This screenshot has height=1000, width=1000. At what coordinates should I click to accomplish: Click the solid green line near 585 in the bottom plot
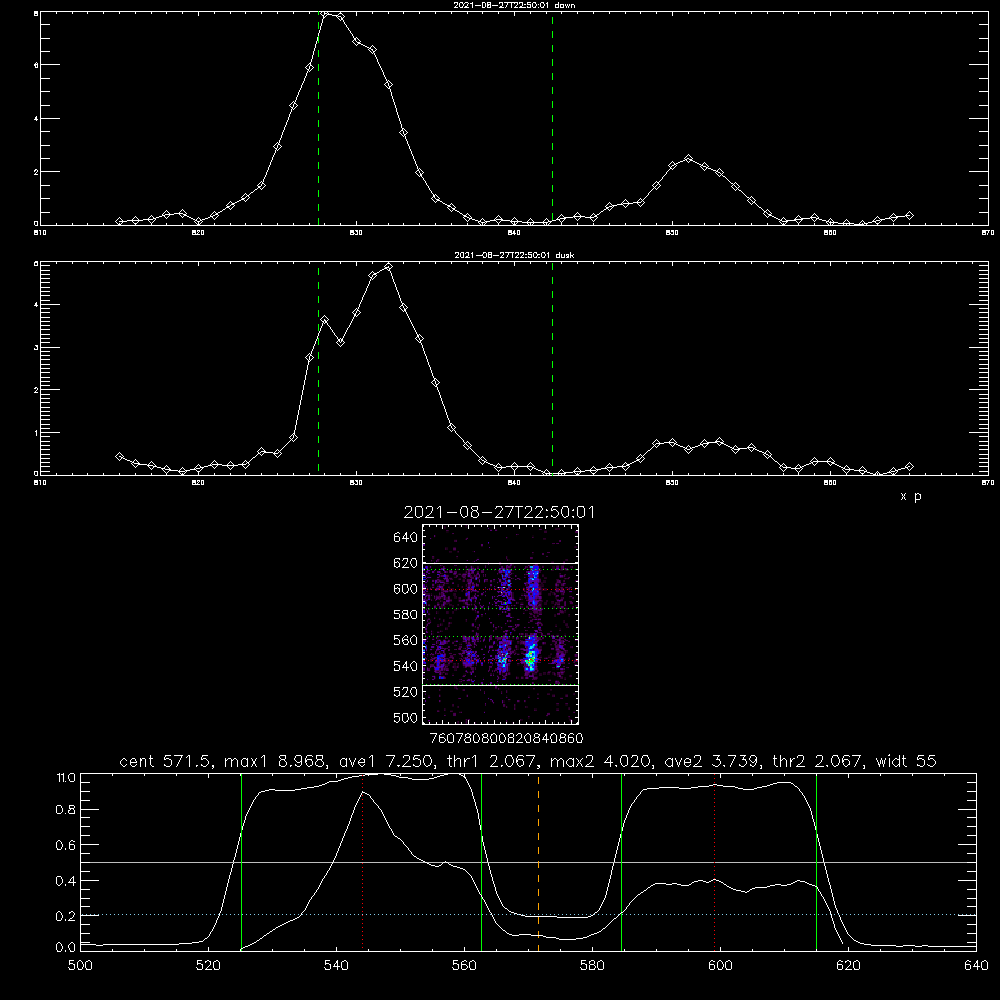[622, 861]
